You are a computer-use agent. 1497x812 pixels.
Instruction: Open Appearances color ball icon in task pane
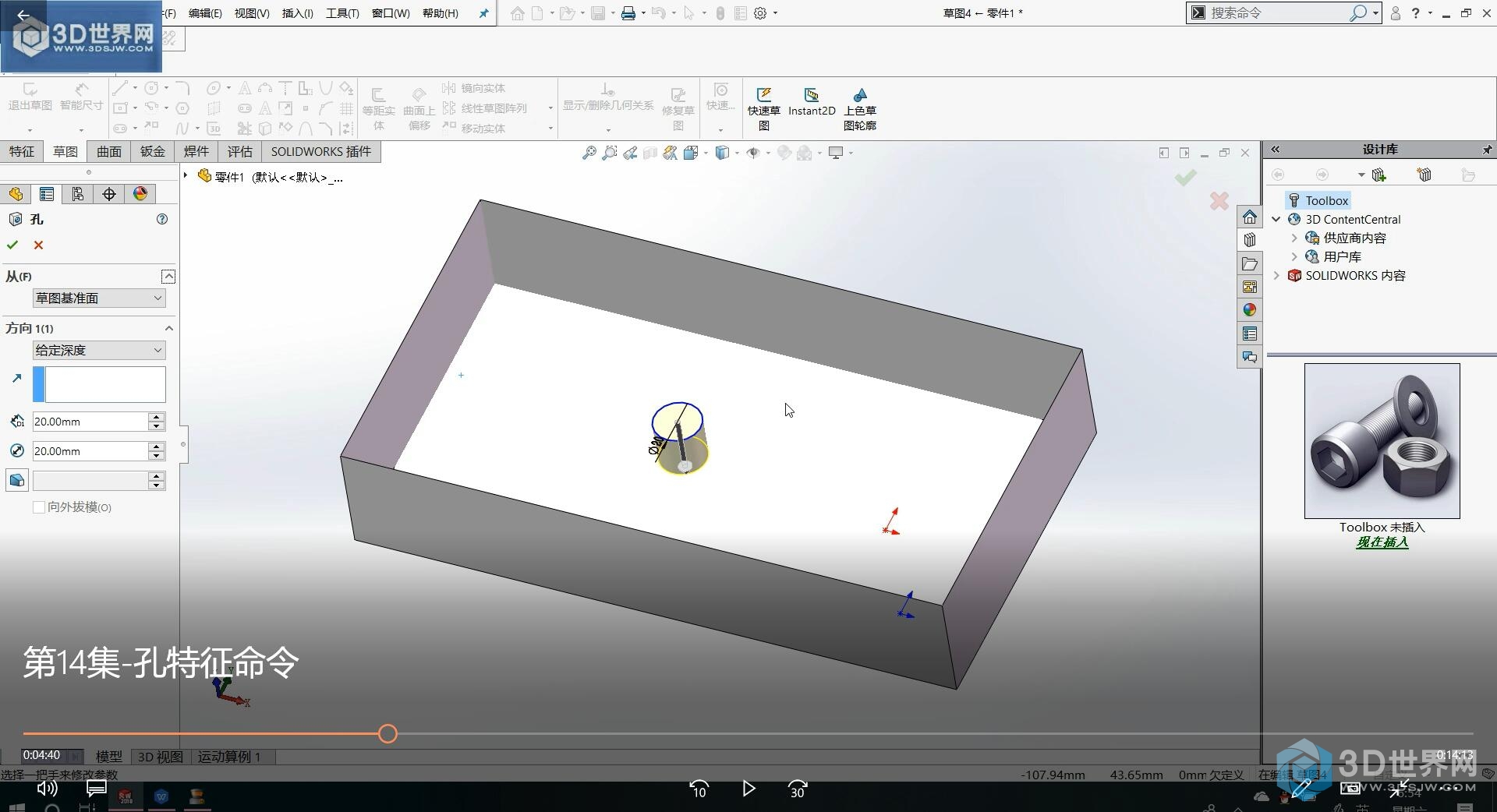(1250, 309)
